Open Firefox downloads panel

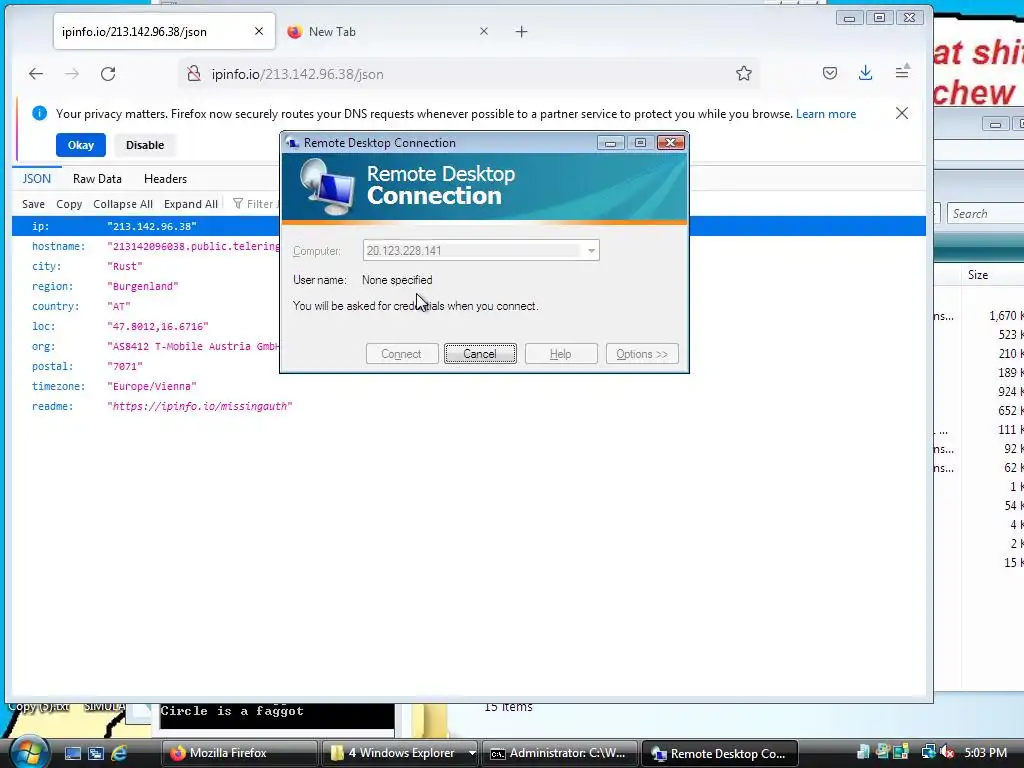pos(865,73)
